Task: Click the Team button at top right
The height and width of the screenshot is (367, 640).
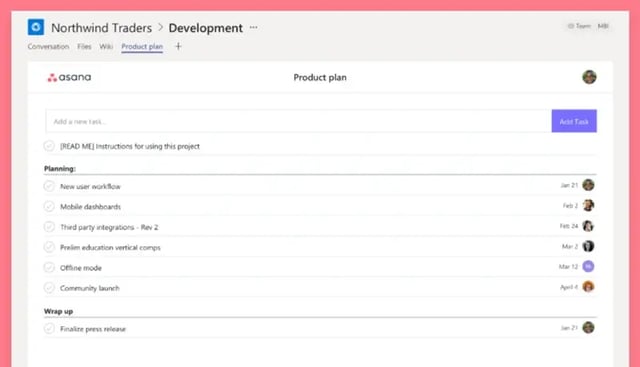Action: pos(580,26)
